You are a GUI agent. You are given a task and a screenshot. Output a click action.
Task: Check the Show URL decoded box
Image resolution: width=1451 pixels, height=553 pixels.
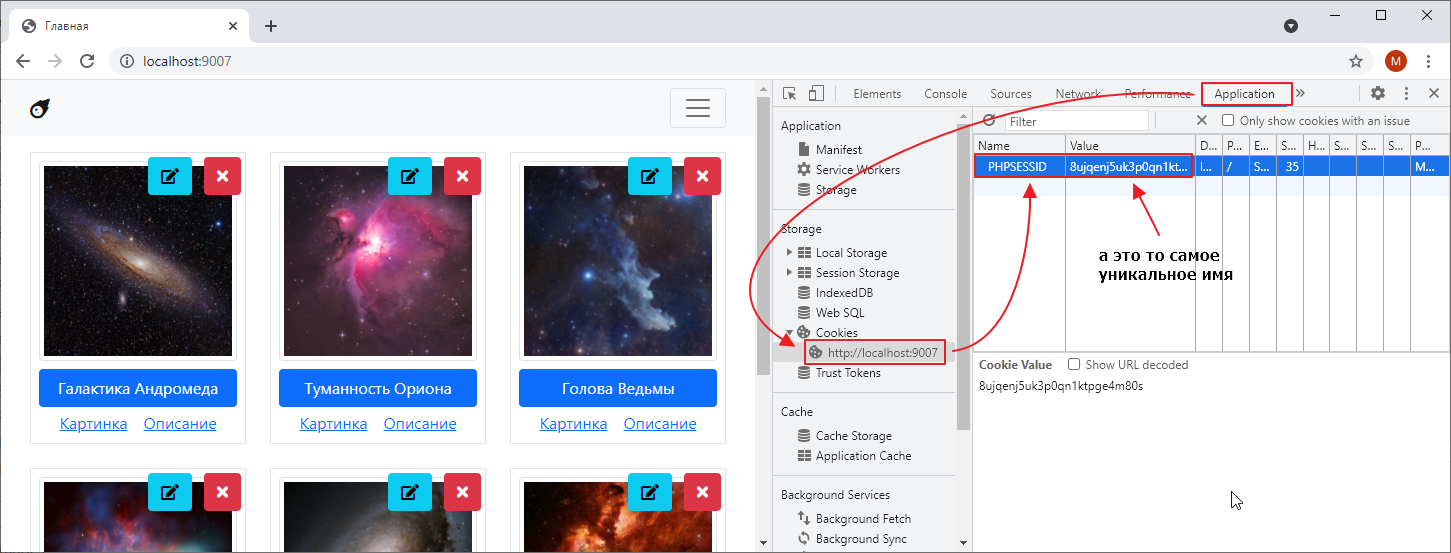(1074, 365)
